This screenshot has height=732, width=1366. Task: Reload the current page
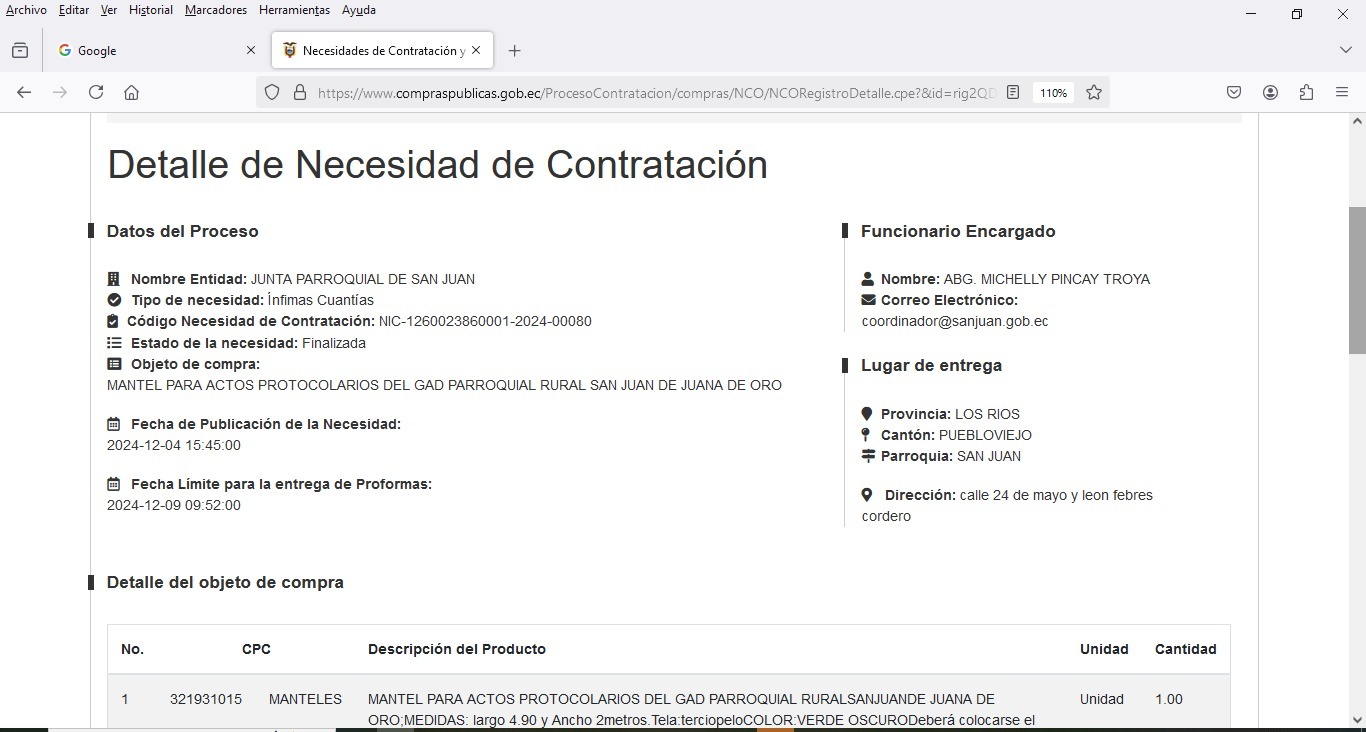96,92
